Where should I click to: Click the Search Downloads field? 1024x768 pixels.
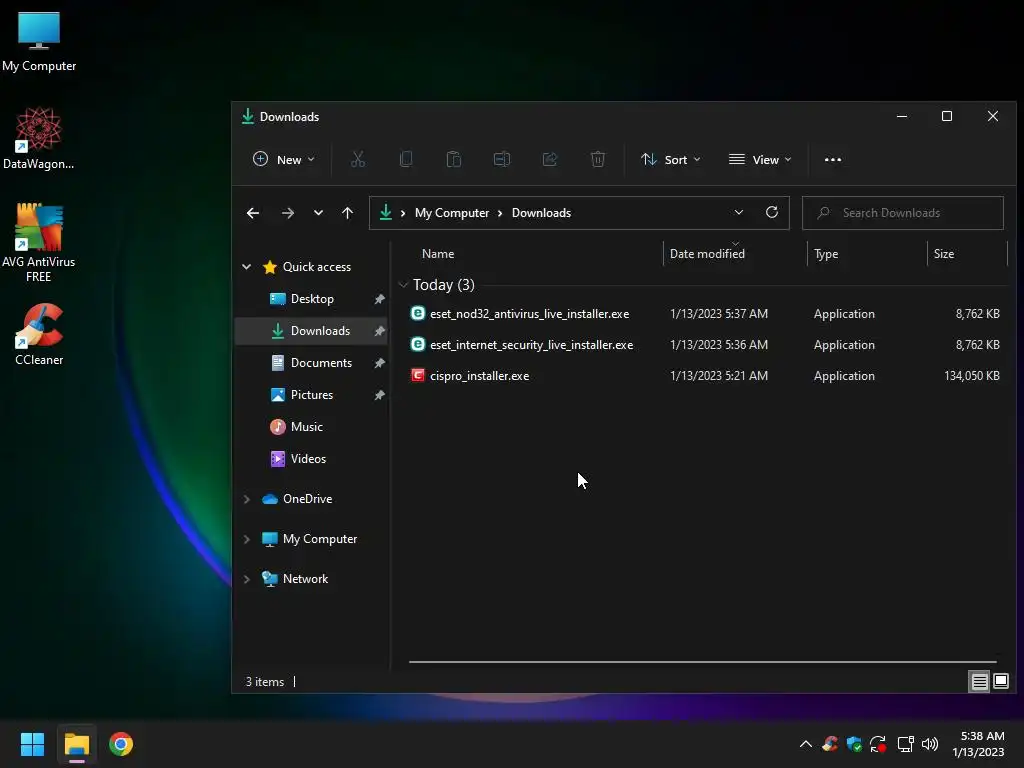(903, 213)
